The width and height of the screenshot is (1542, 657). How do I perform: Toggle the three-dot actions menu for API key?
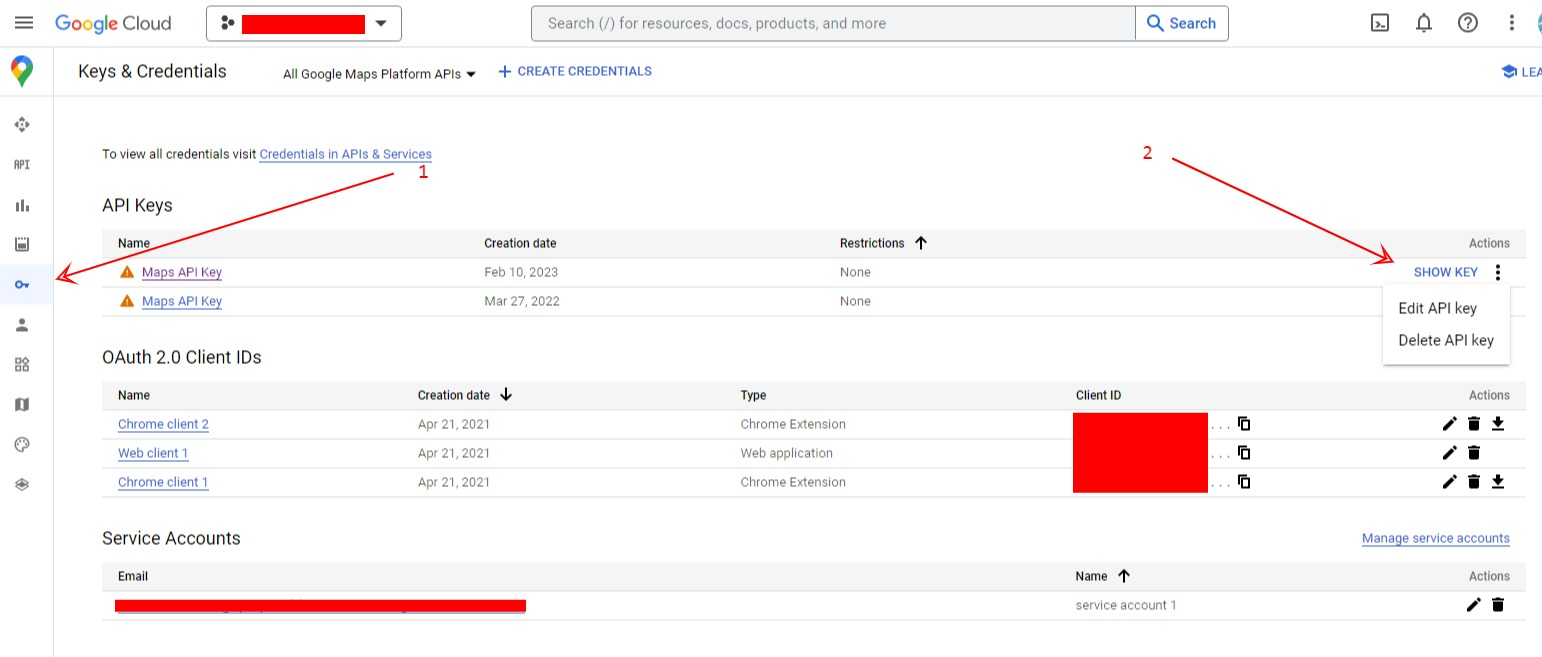tap(1497, 272)
